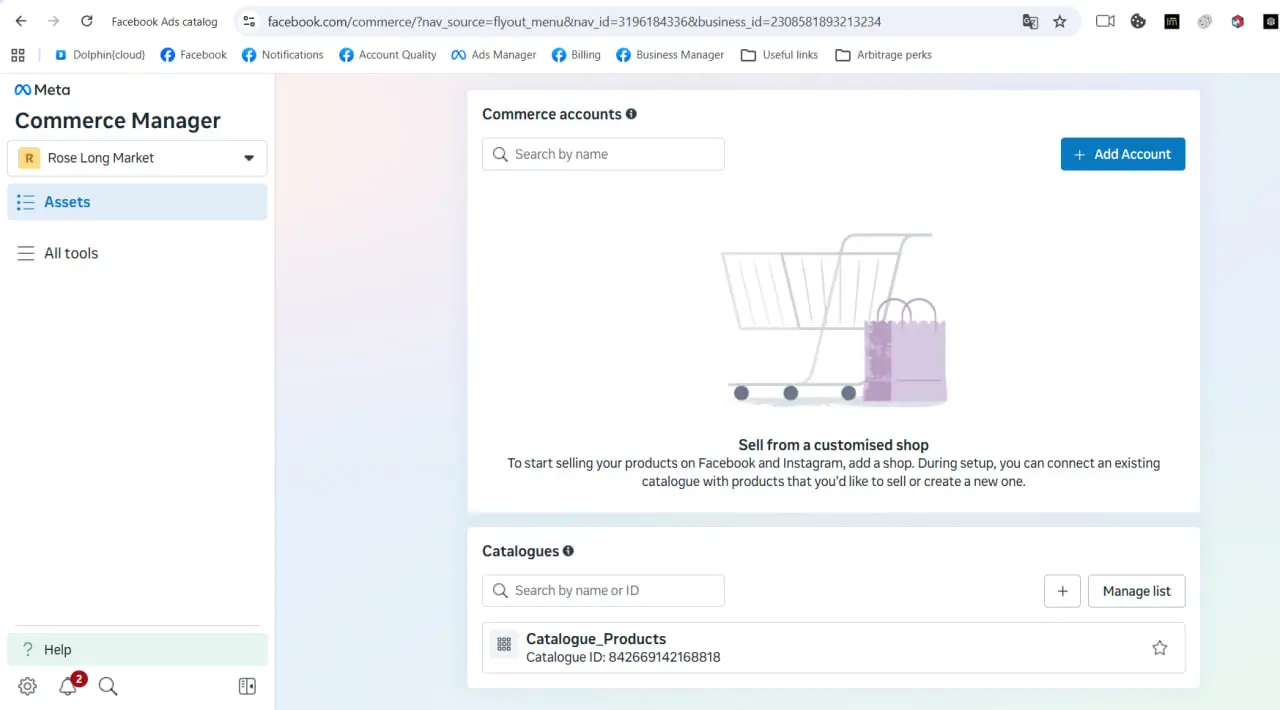Collapse sidebar using the panel toggle icon
The height and width of the screenshot is (710, 1280).
coord(247,686)
